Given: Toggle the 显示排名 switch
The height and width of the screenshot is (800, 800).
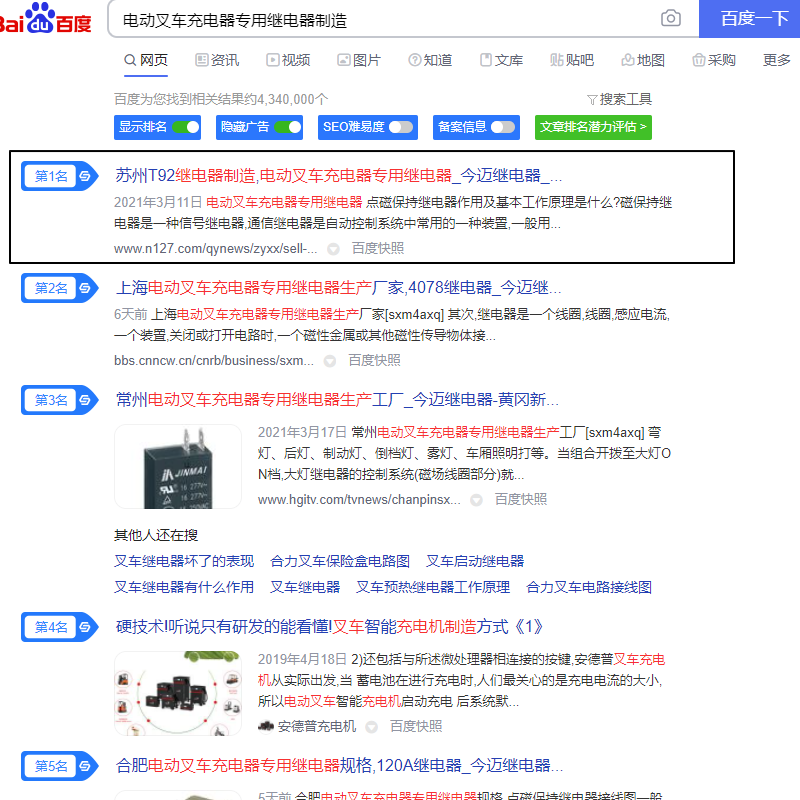Looking at the screenshot, I should [186, 127].
